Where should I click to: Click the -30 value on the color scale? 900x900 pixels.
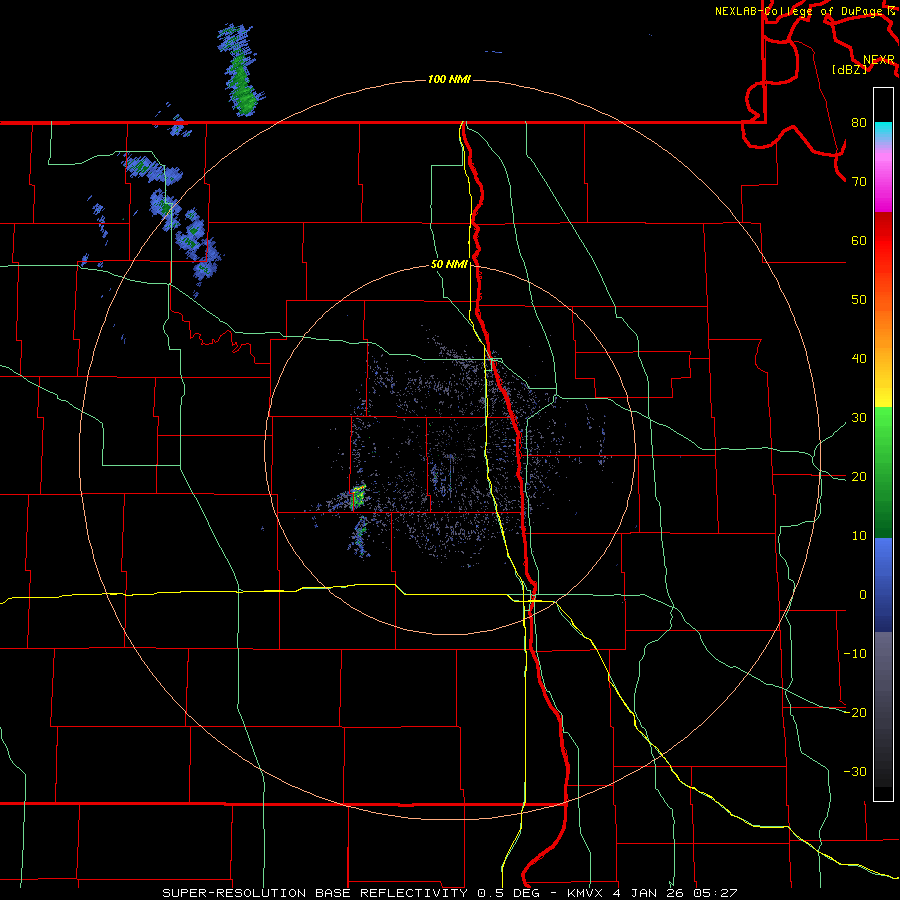coord(855,771)
